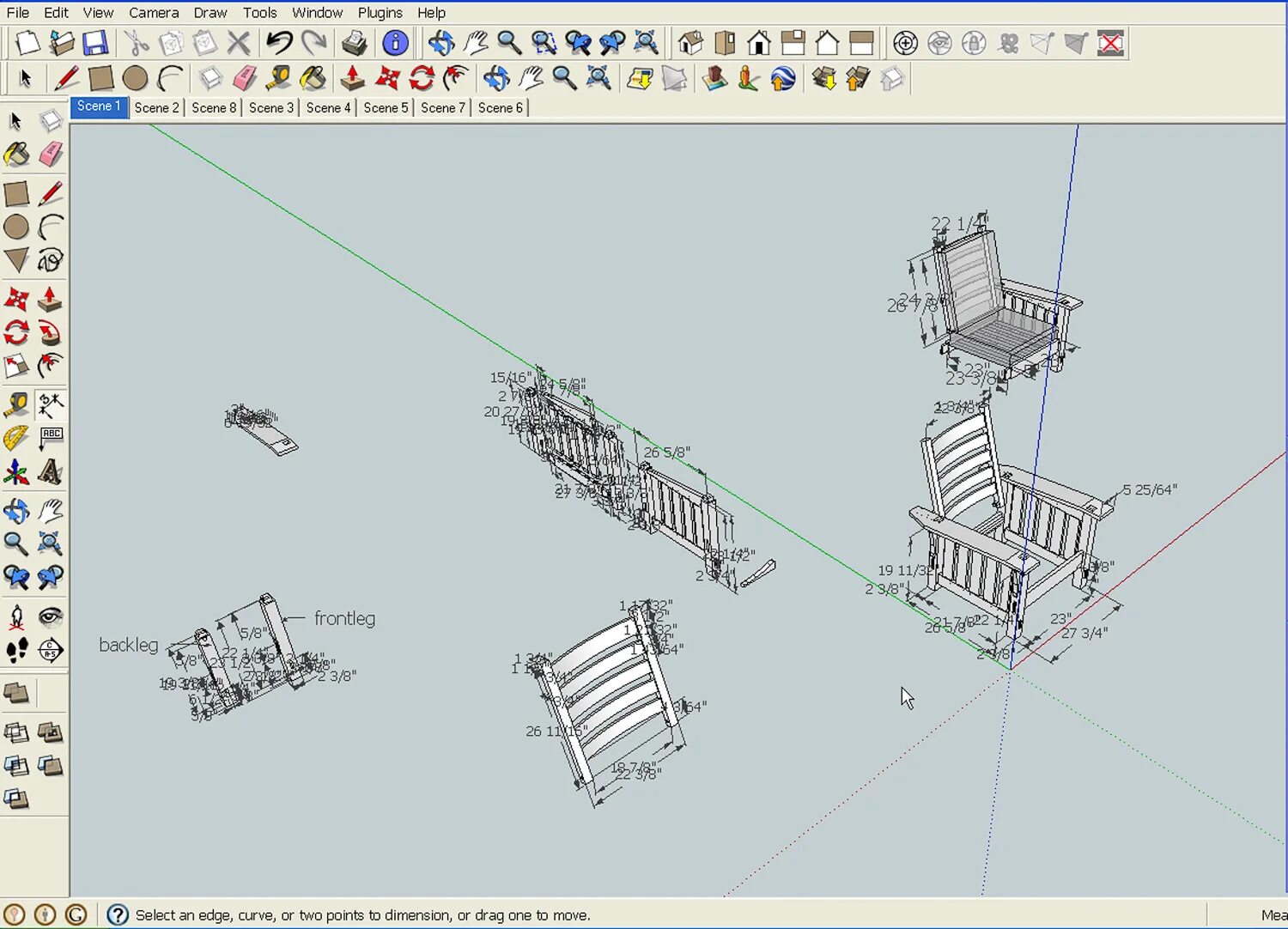Open the Draw menu

pos(210,13)
